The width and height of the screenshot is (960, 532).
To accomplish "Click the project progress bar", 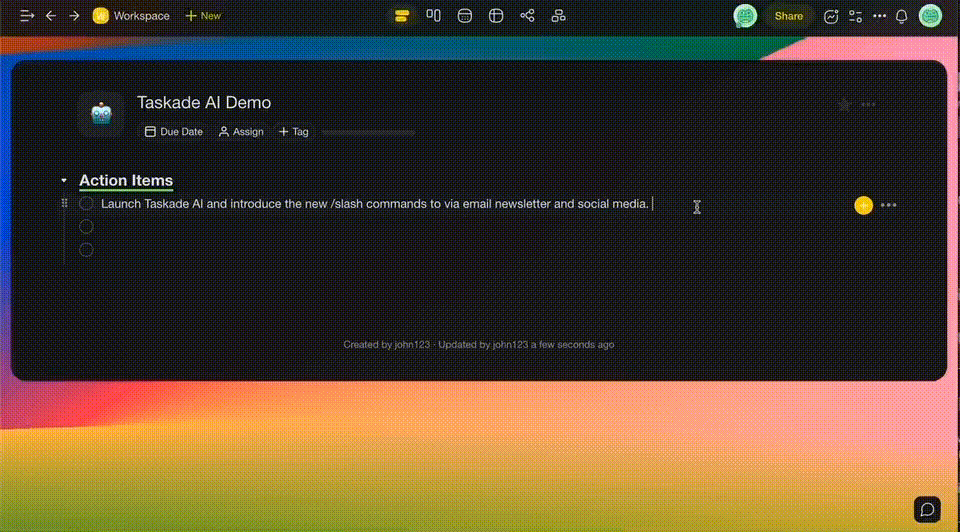I will coord(368,132).
